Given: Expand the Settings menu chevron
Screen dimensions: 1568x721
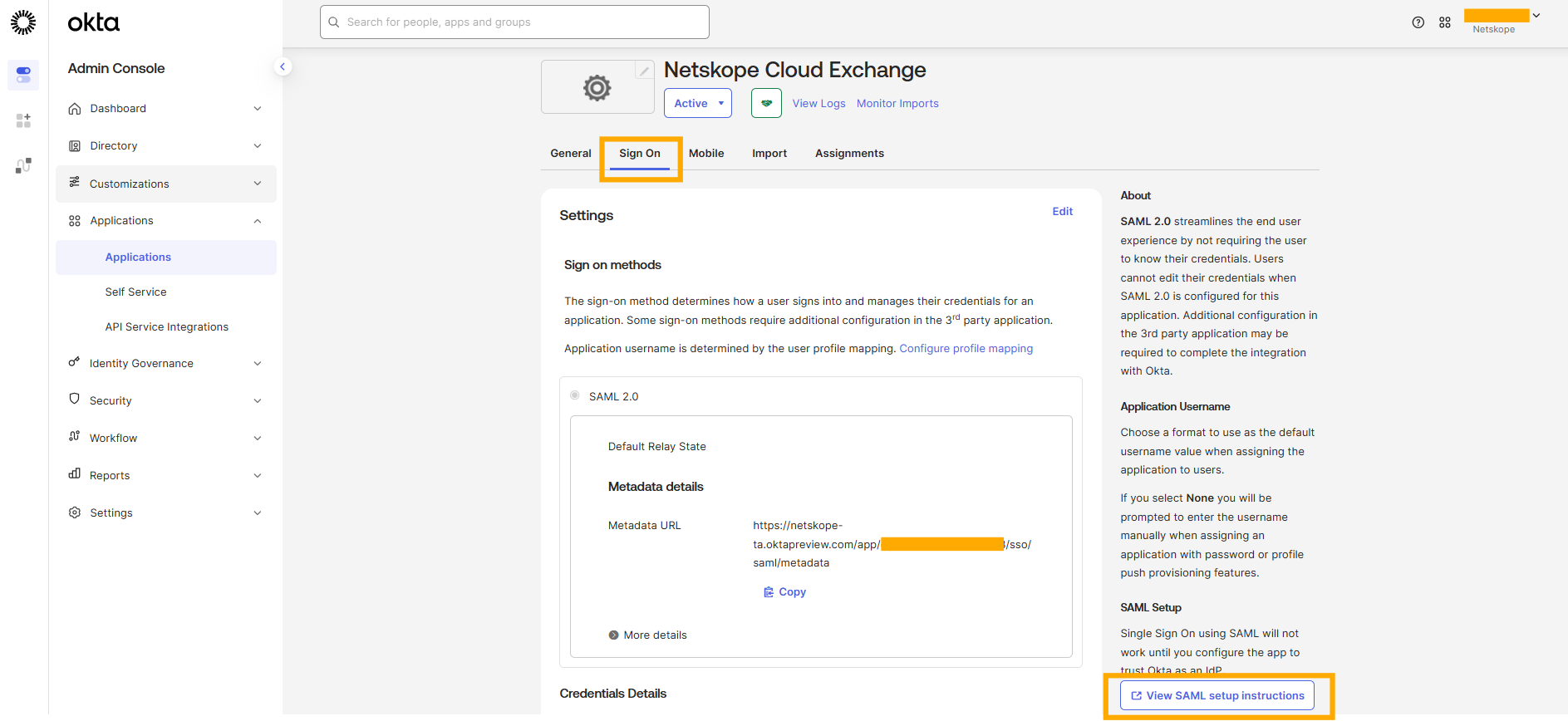Looking at the screenshot, I should 258,513.
